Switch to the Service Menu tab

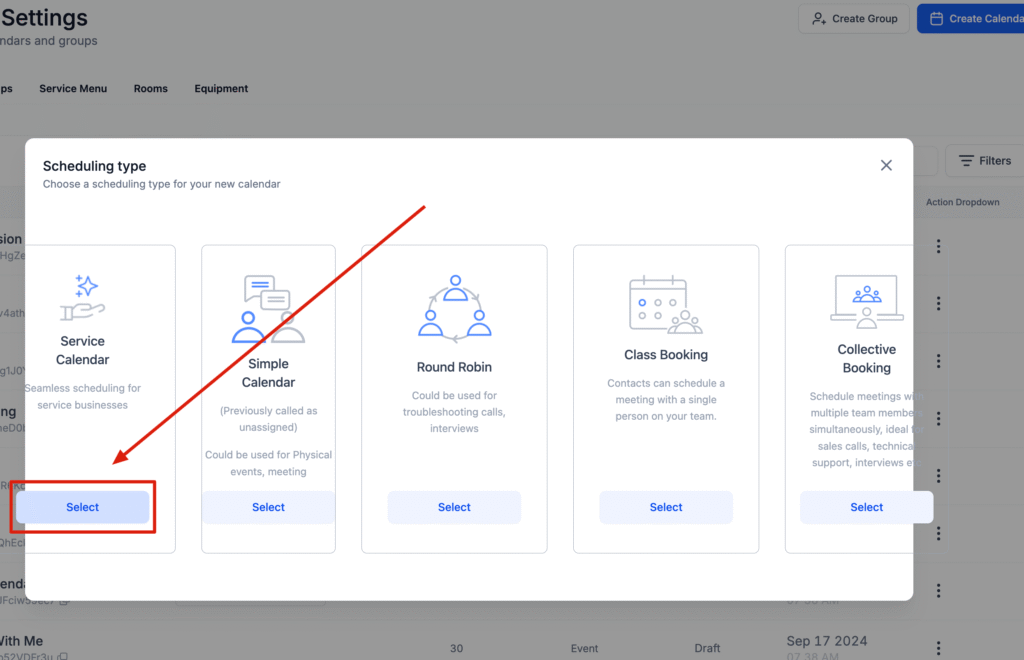(x=73, y=88)
